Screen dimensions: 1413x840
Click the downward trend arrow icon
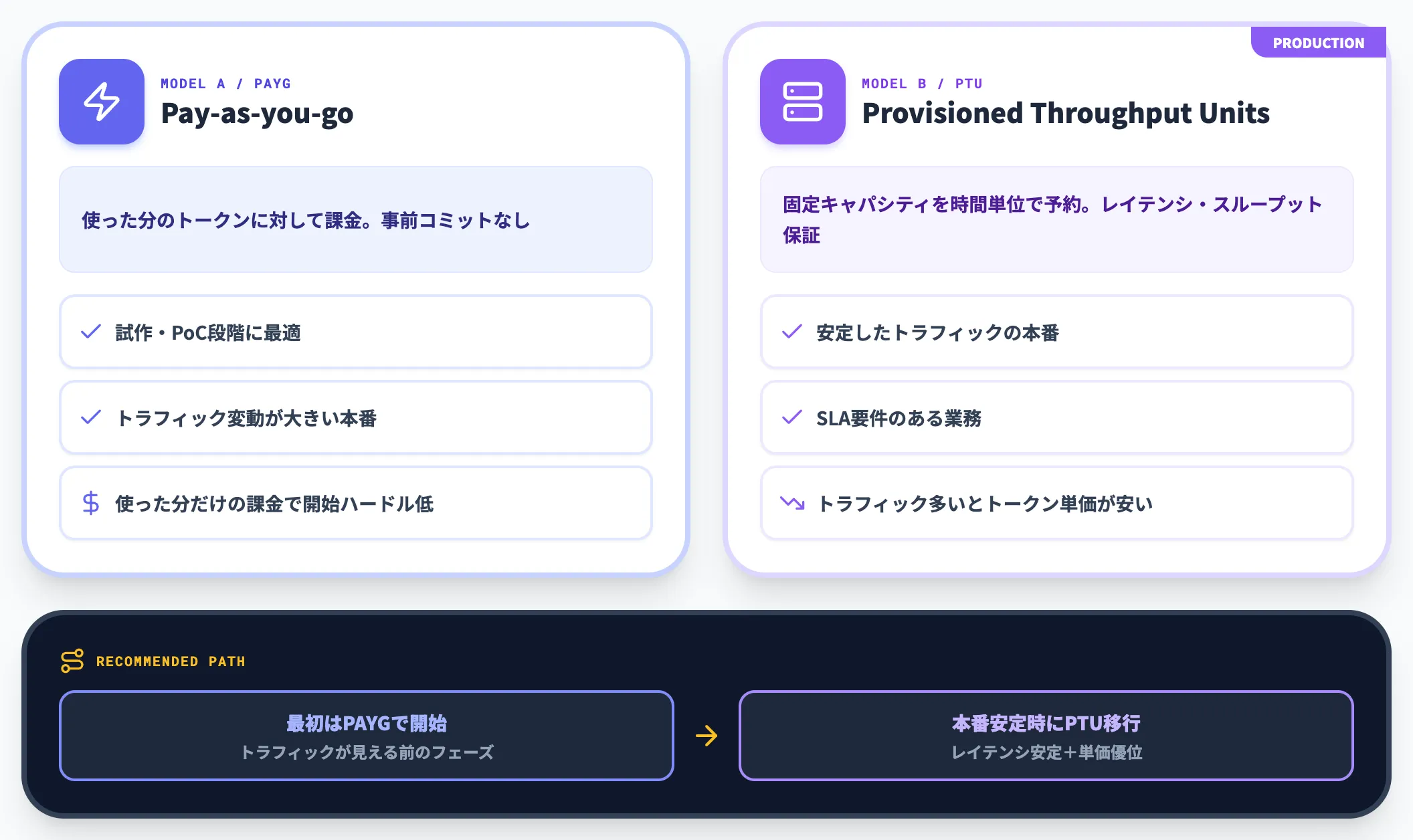coord(792,503)
